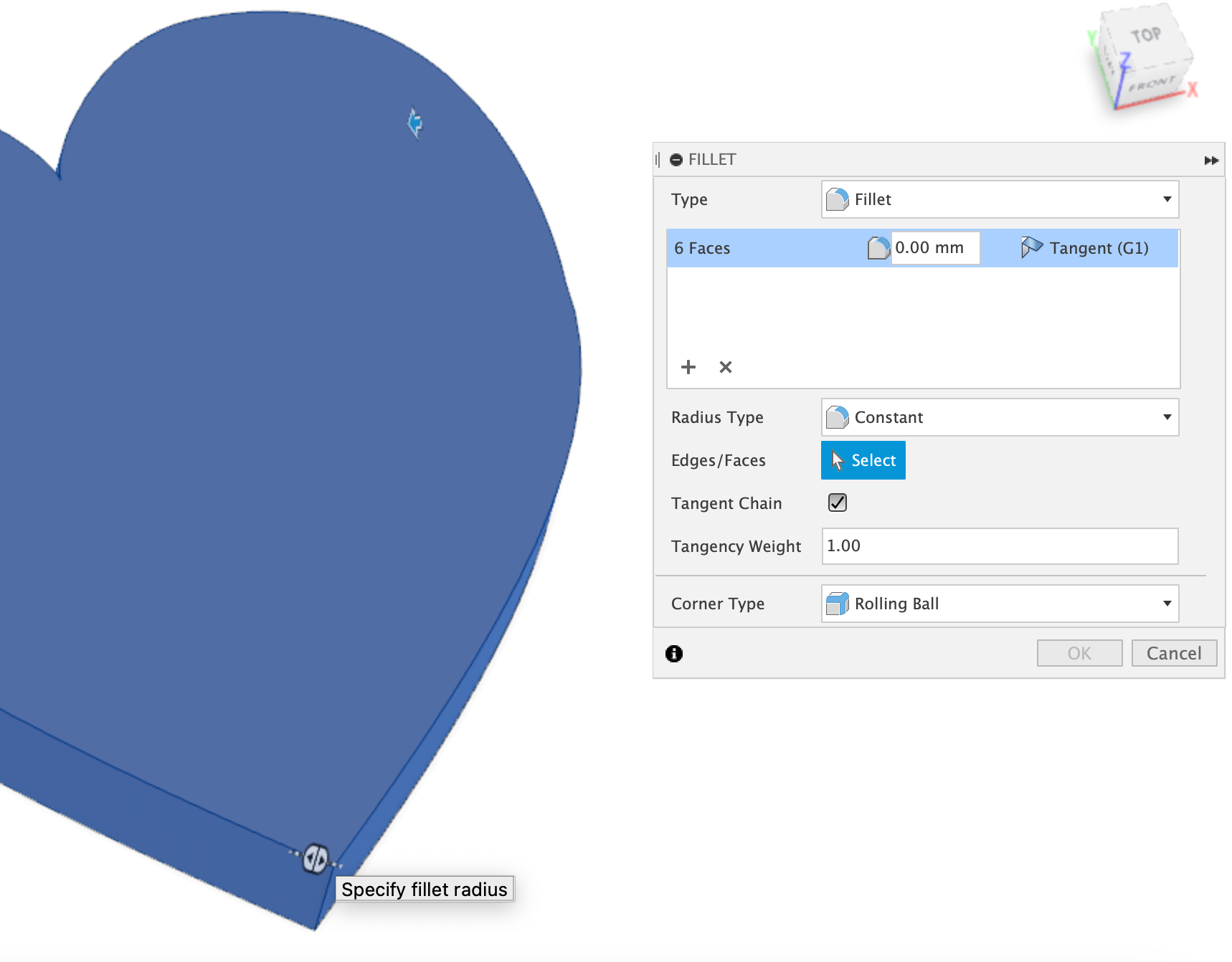Collapse the FILLET dialog with minus icon

676,160
